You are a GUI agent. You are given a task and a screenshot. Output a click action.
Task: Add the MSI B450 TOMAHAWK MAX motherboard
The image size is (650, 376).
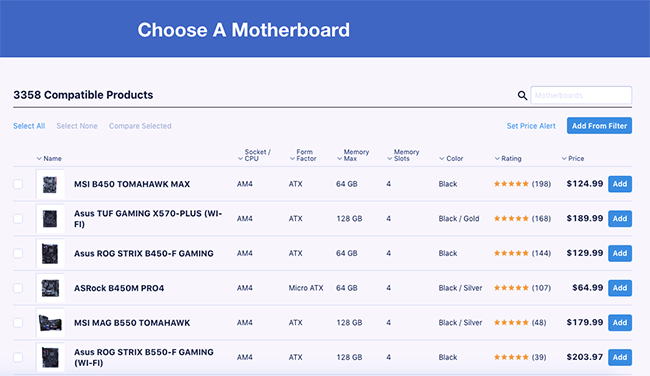(x=620, y=184)
